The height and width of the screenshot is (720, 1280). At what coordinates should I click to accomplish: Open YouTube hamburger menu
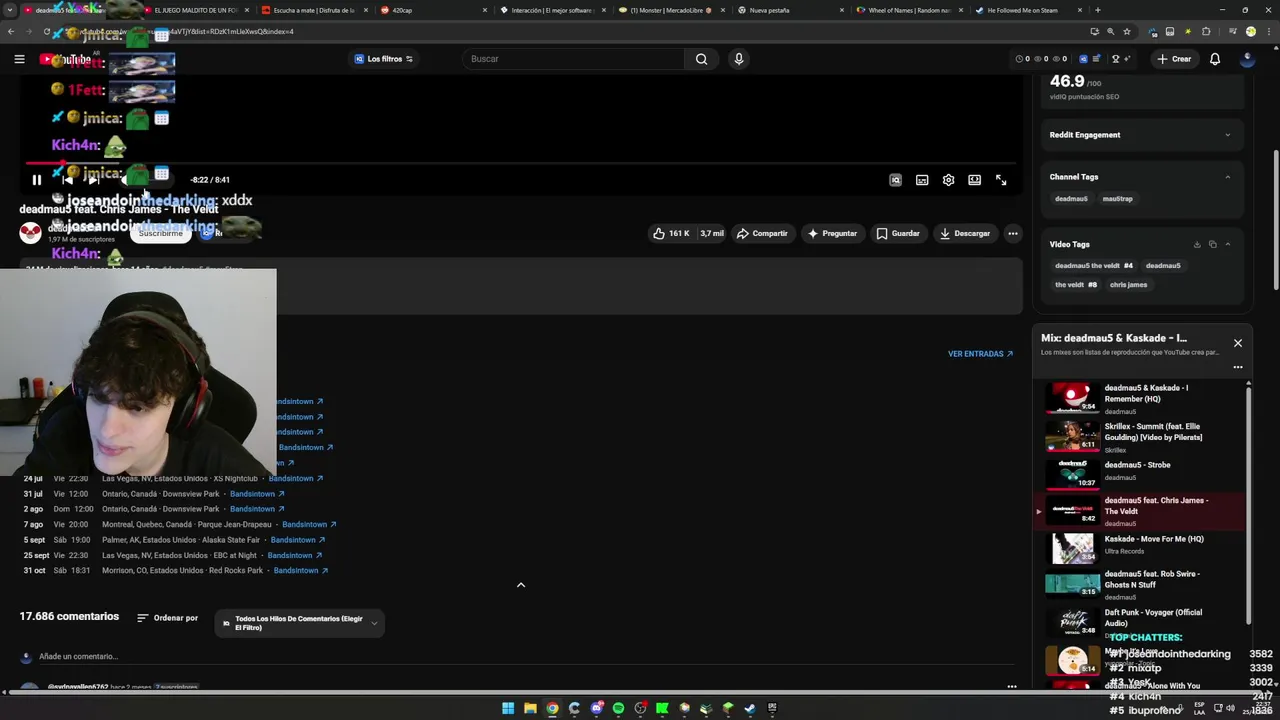coord(19,59)
